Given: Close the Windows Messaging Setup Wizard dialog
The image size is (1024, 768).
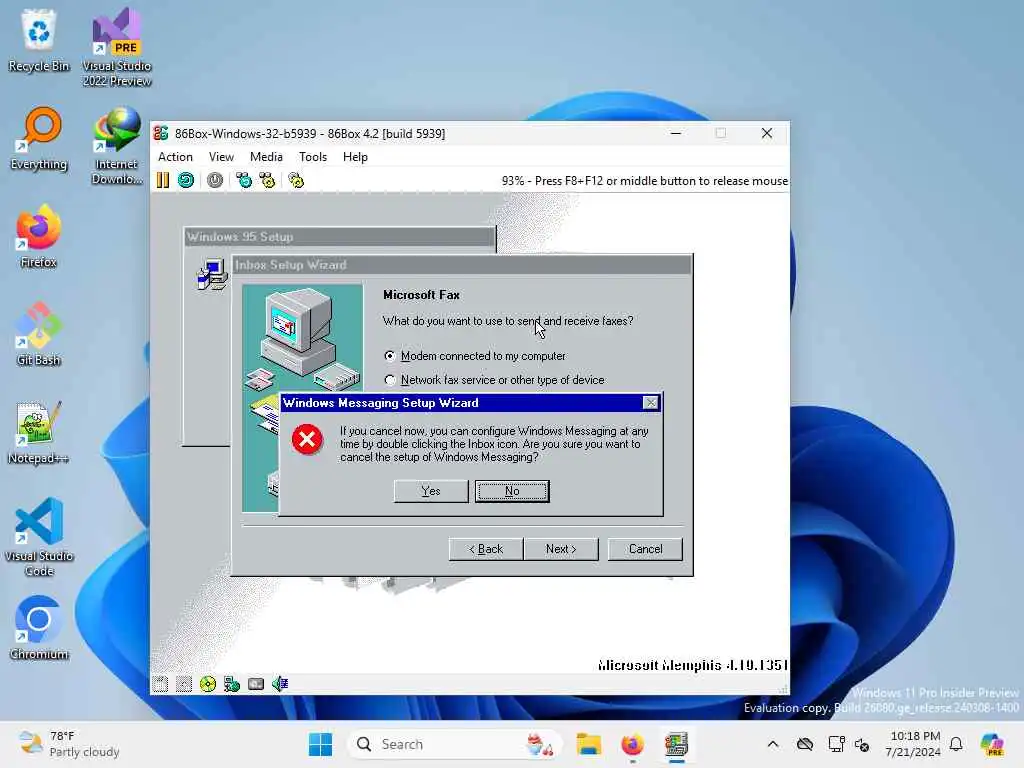Looking at the screenshot, I should 650,403.
